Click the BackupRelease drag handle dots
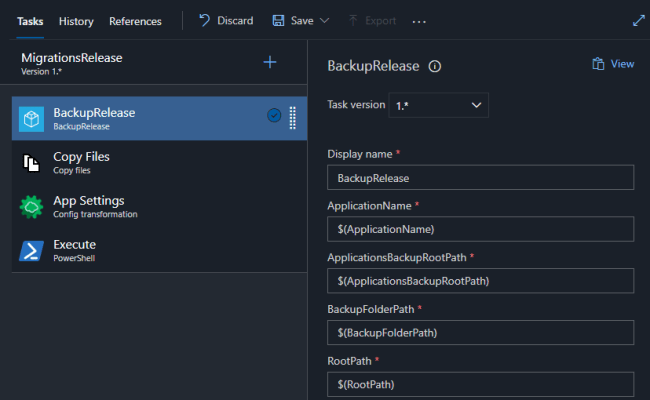Viewport: 650px width, 400px height. click(293, 118)
